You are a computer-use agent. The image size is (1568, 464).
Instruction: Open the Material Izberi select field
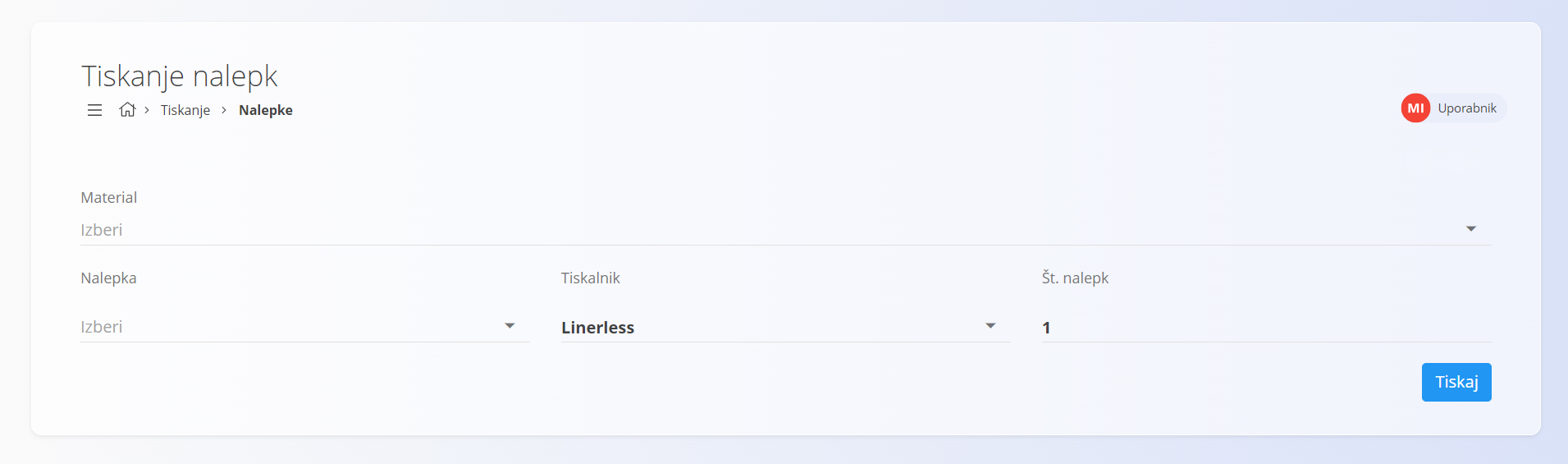786,230
